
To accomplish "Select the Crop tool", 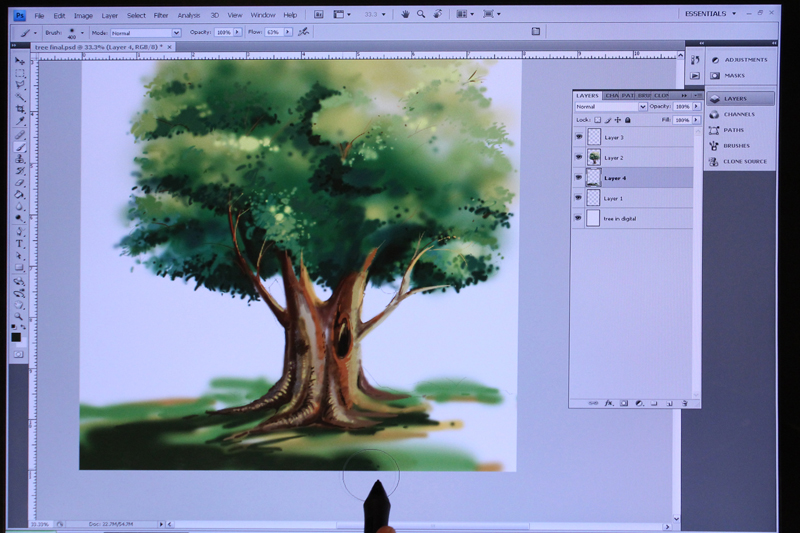I will coord(20,109).
